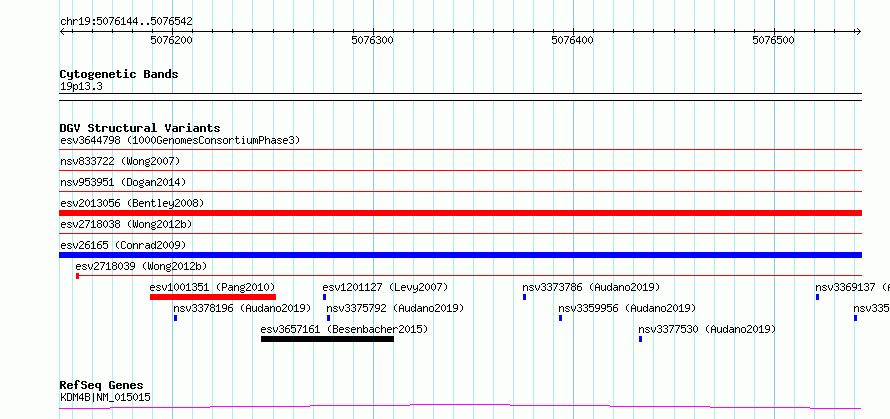Click the blue marker under nsv3375792
The image size is (890, 419).
tap(328, 318)
